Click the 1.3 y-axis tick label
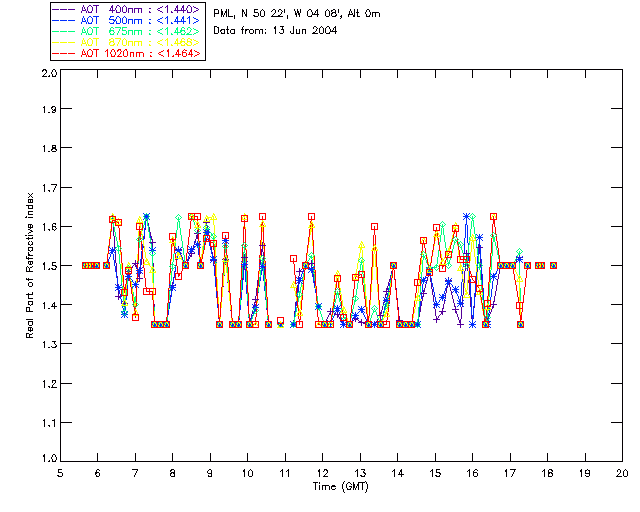The width and height of the screenshot is (640, 512). point(49,344)
